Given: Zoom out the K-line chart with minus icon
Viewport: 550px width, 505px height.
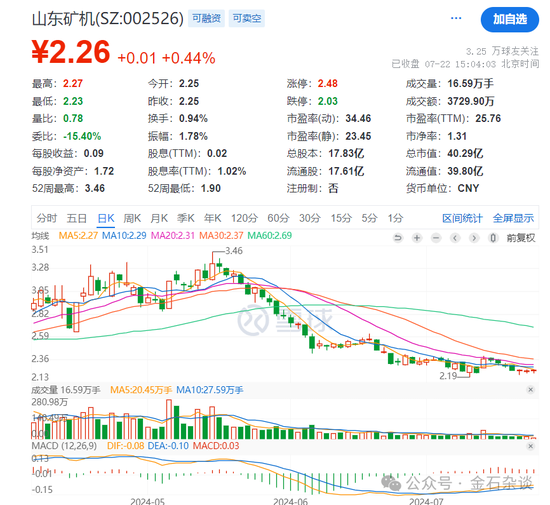Looking at the screenshot, I should (x=436, y=238).
